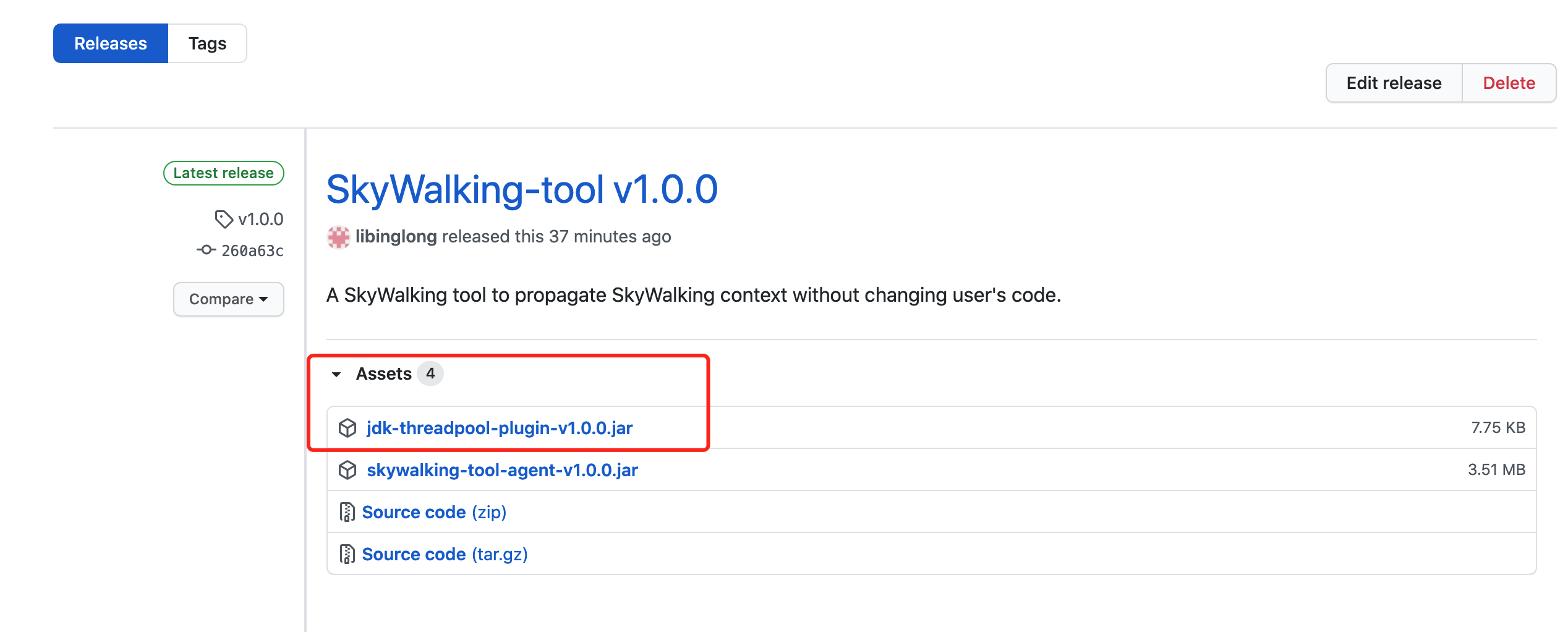Viewport: 1568px width, 632px height.
Task: Select the Releases tab
Action: pos(111,43)
